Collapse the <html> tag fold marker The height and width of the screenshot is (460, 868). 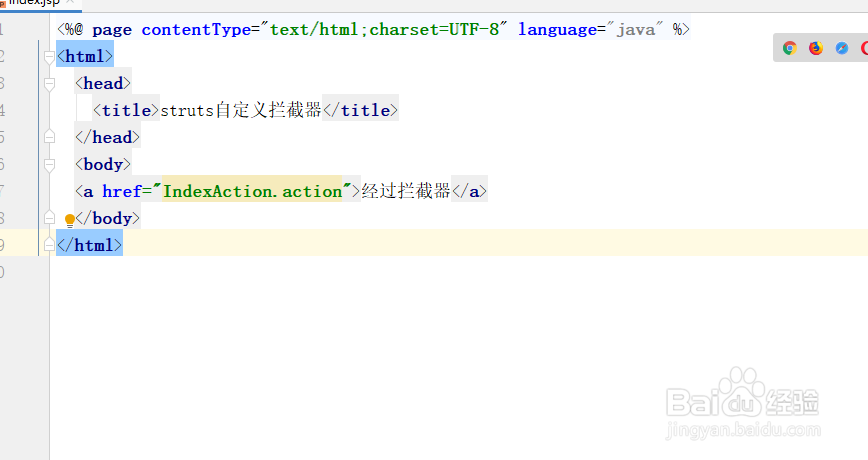click(x=49, y=56)
